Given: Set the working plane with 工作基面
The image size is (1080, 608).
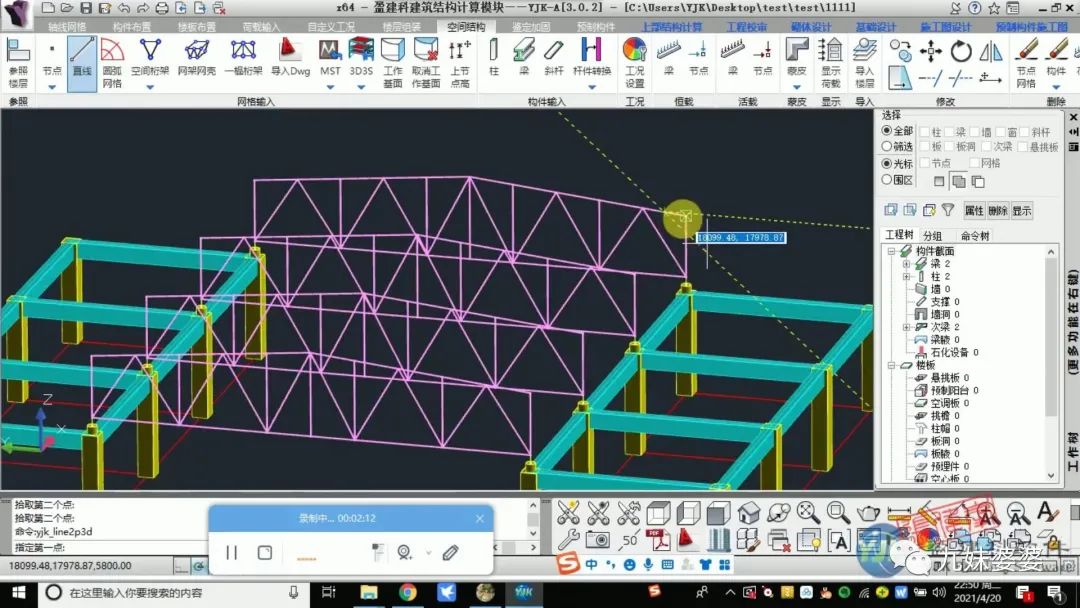Looking at the screenshot, I should tap(393, 63).
